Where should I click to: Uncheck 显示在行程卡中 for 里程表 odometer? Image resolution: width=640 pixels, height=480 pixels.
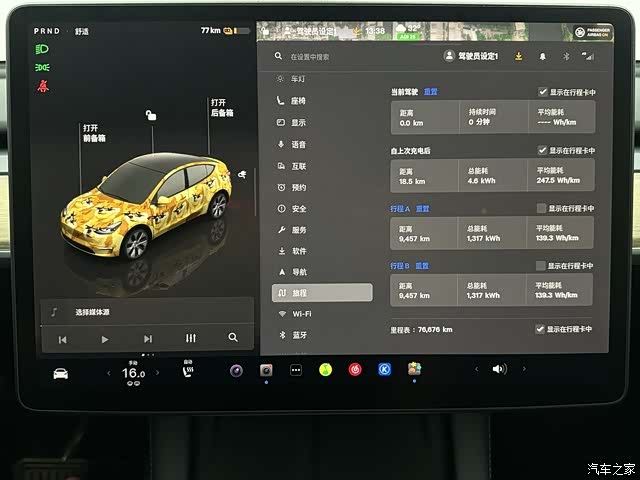[x=540, y=329]
